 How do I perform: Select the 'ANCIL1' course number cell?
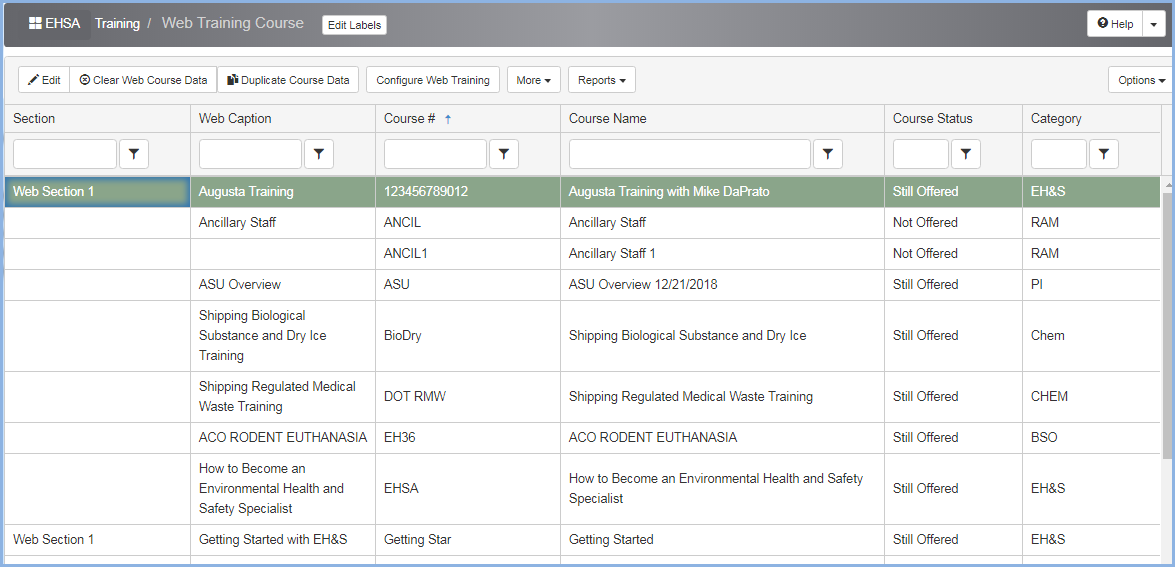point(468,254)
